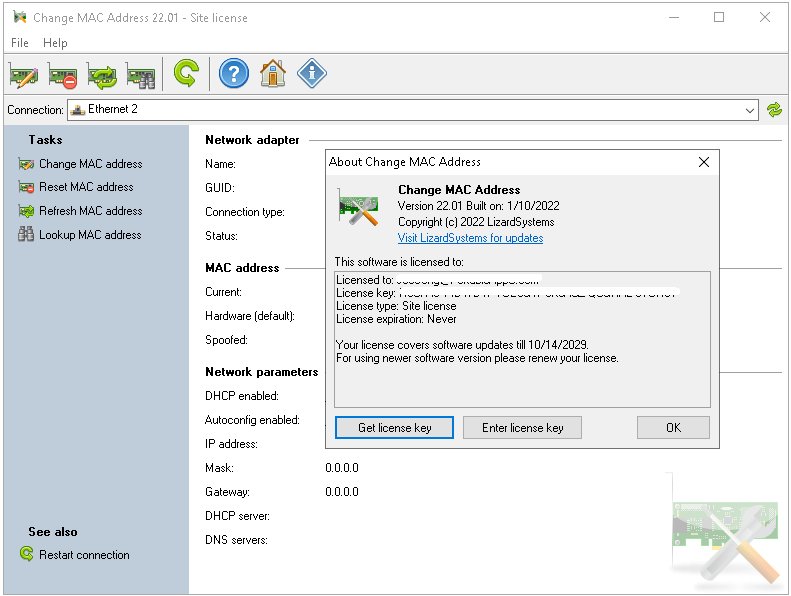Image resolution: width=791 pixels, height=596 pixels.
Task: Click the Mask value 0.0.0.0
Action: point(342,468)
